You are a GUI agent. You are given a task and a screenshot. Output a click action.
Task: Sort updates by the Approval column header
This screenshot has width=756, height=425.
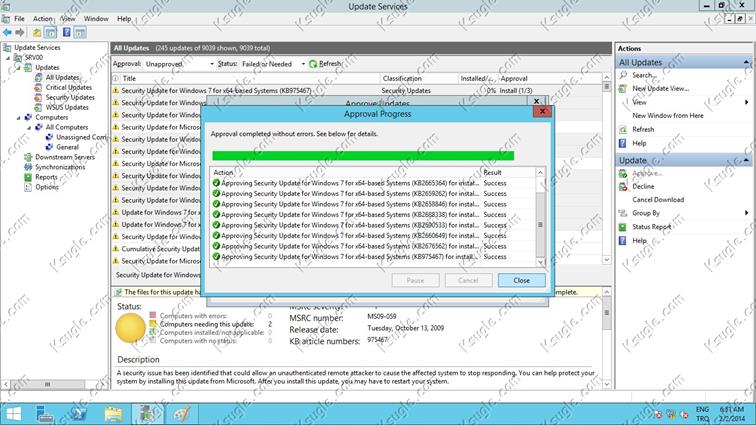[550, 78]
